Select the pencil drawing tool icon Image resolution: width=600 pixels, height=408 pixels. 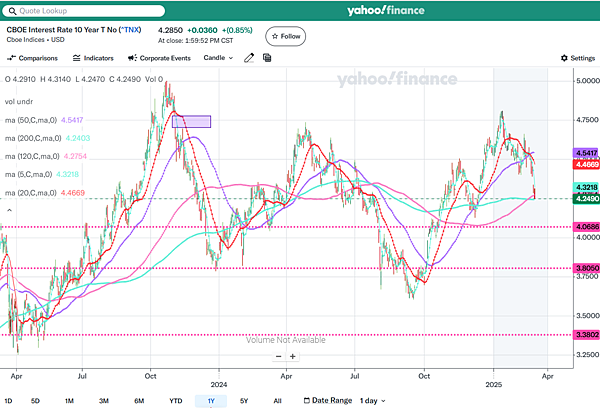pos(249,58)
